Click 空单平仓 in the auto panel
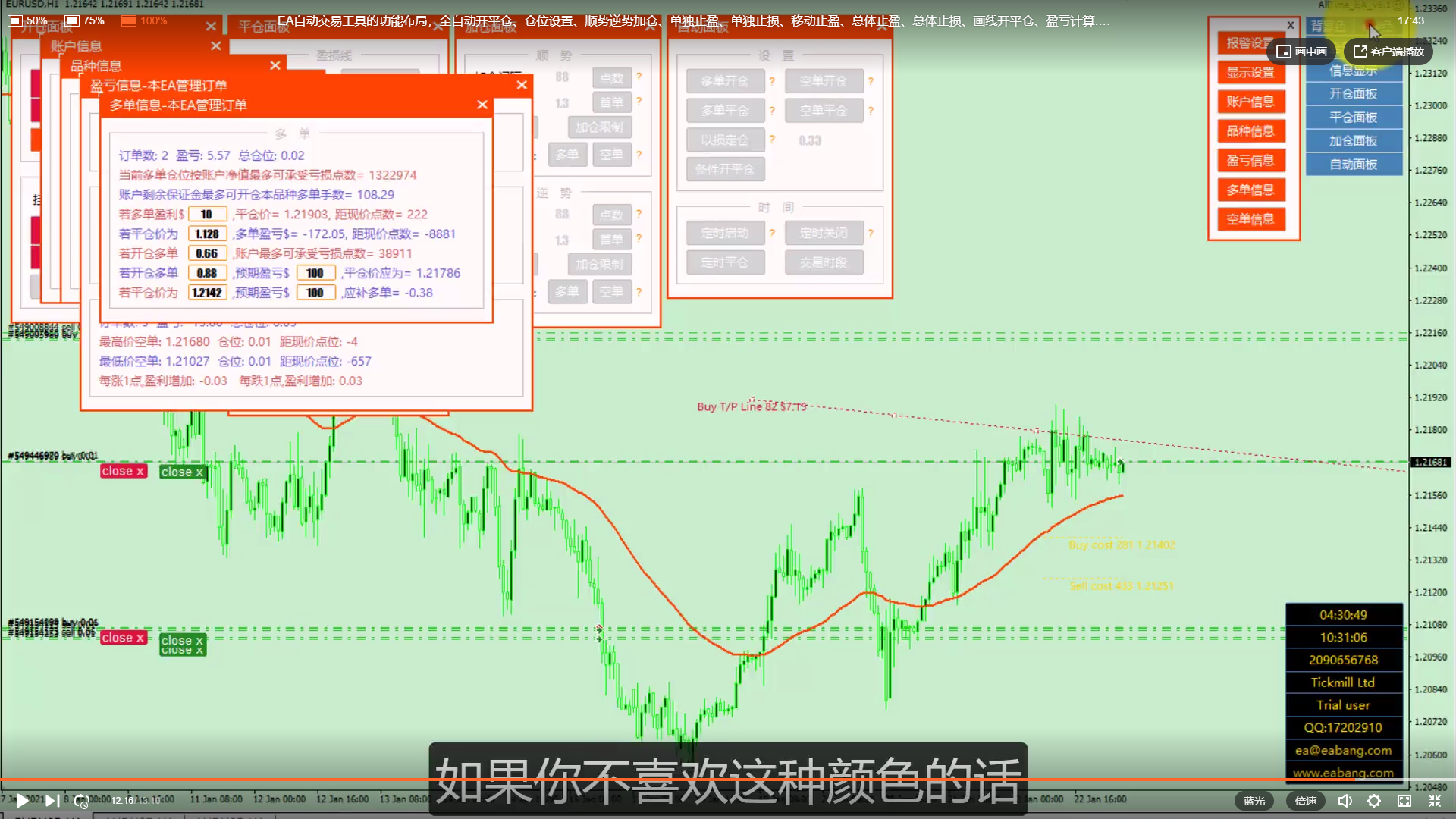The width and height of the screenshot is (1456, 819). click(824, 111)
